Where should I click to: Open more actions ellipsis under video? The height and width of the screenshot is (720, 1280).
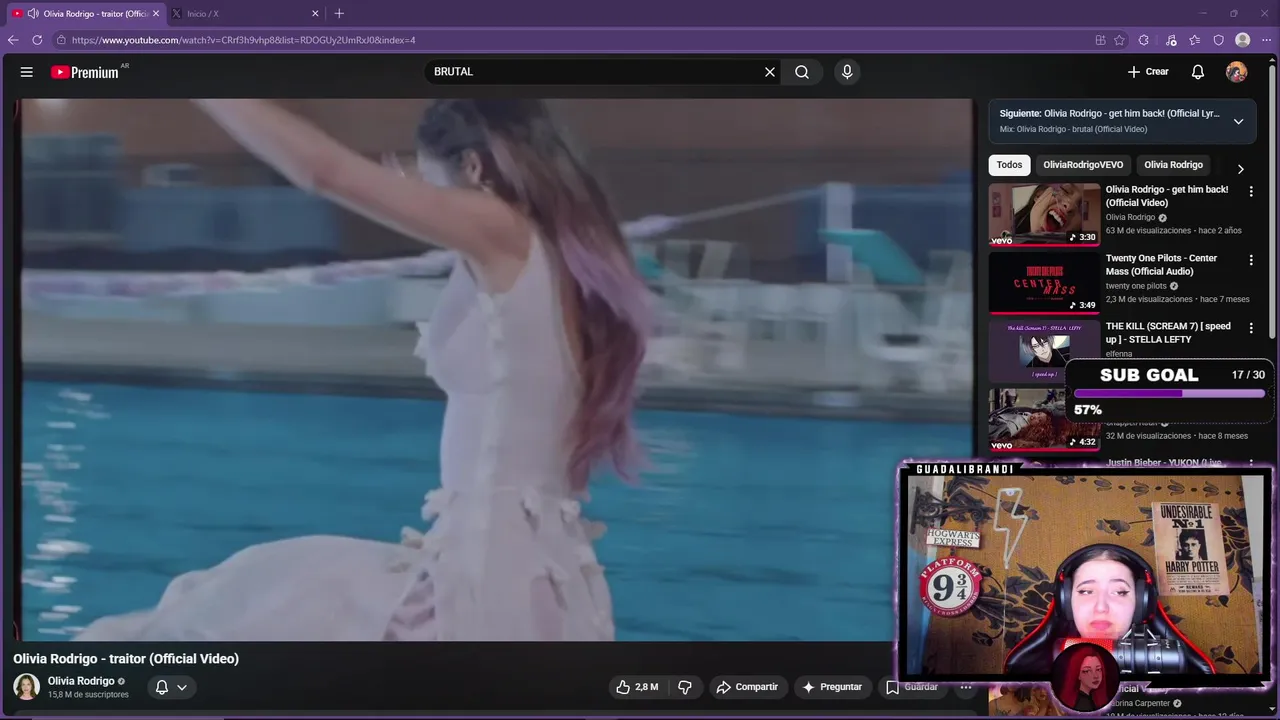[x=966, y=687]
